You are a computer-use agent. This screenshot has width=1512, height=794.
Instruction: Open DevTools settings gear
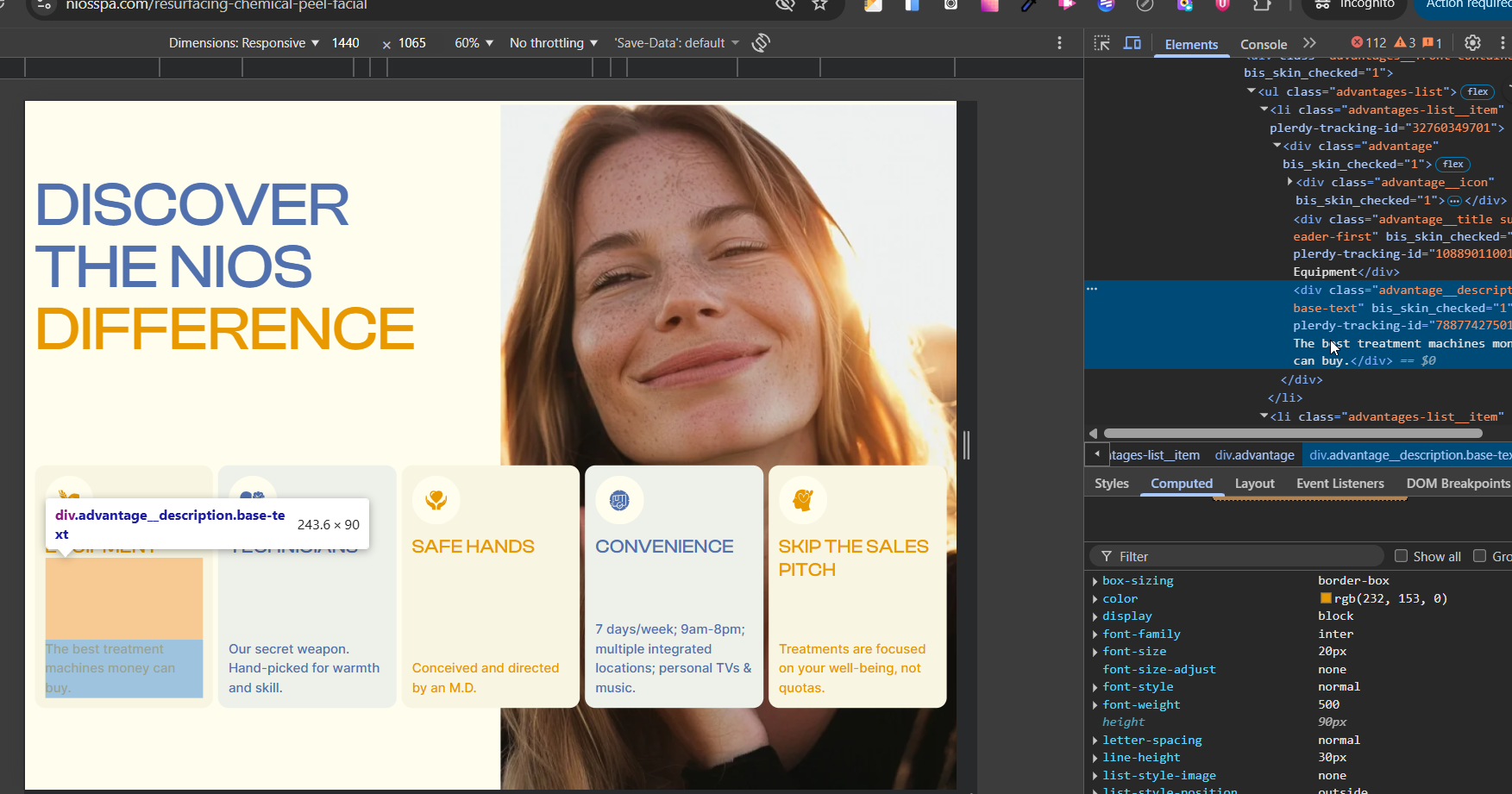(x=1472, y=43)
